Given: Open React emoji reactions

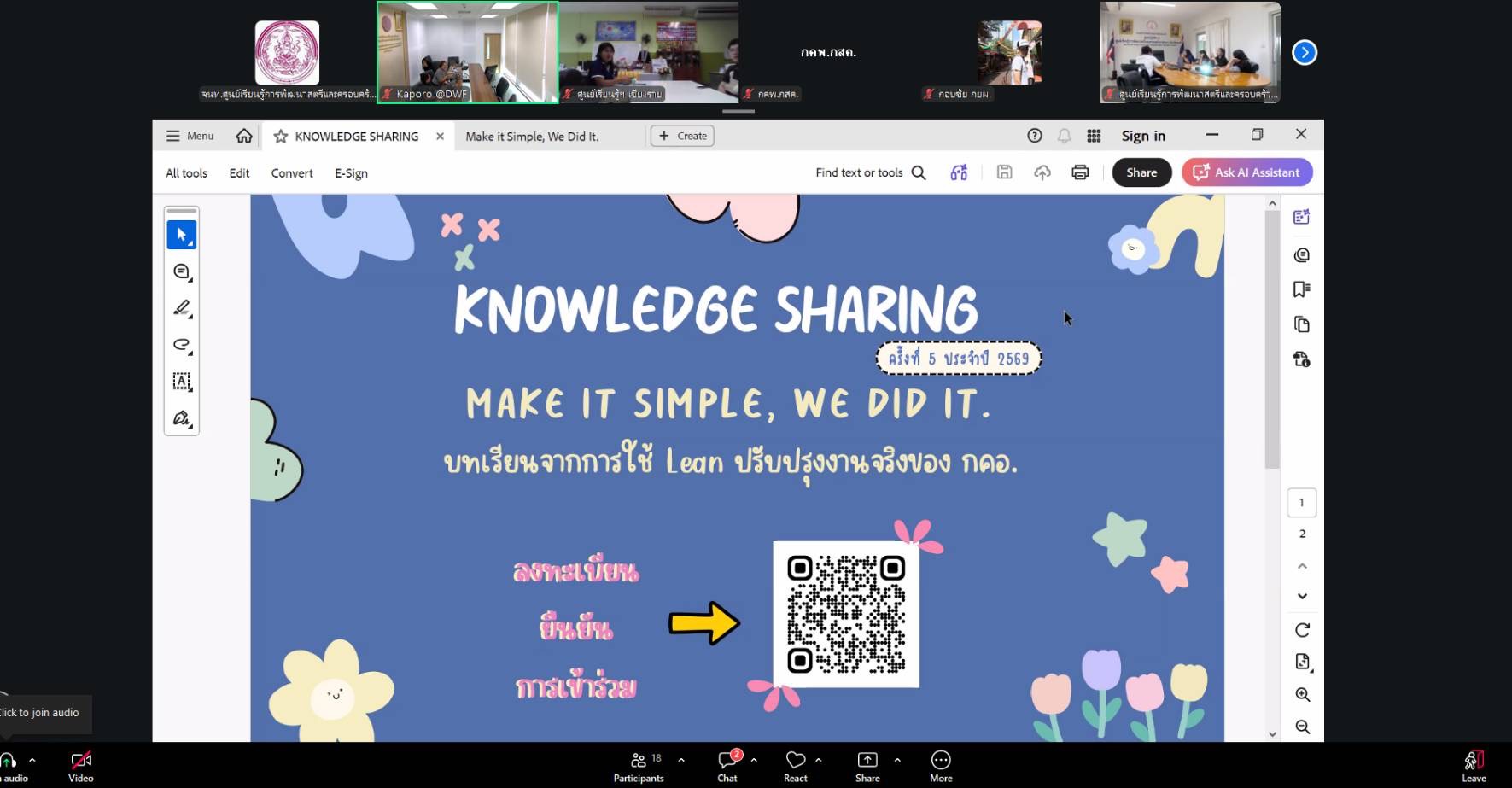Looking at the screenshot, I should 796,766.
